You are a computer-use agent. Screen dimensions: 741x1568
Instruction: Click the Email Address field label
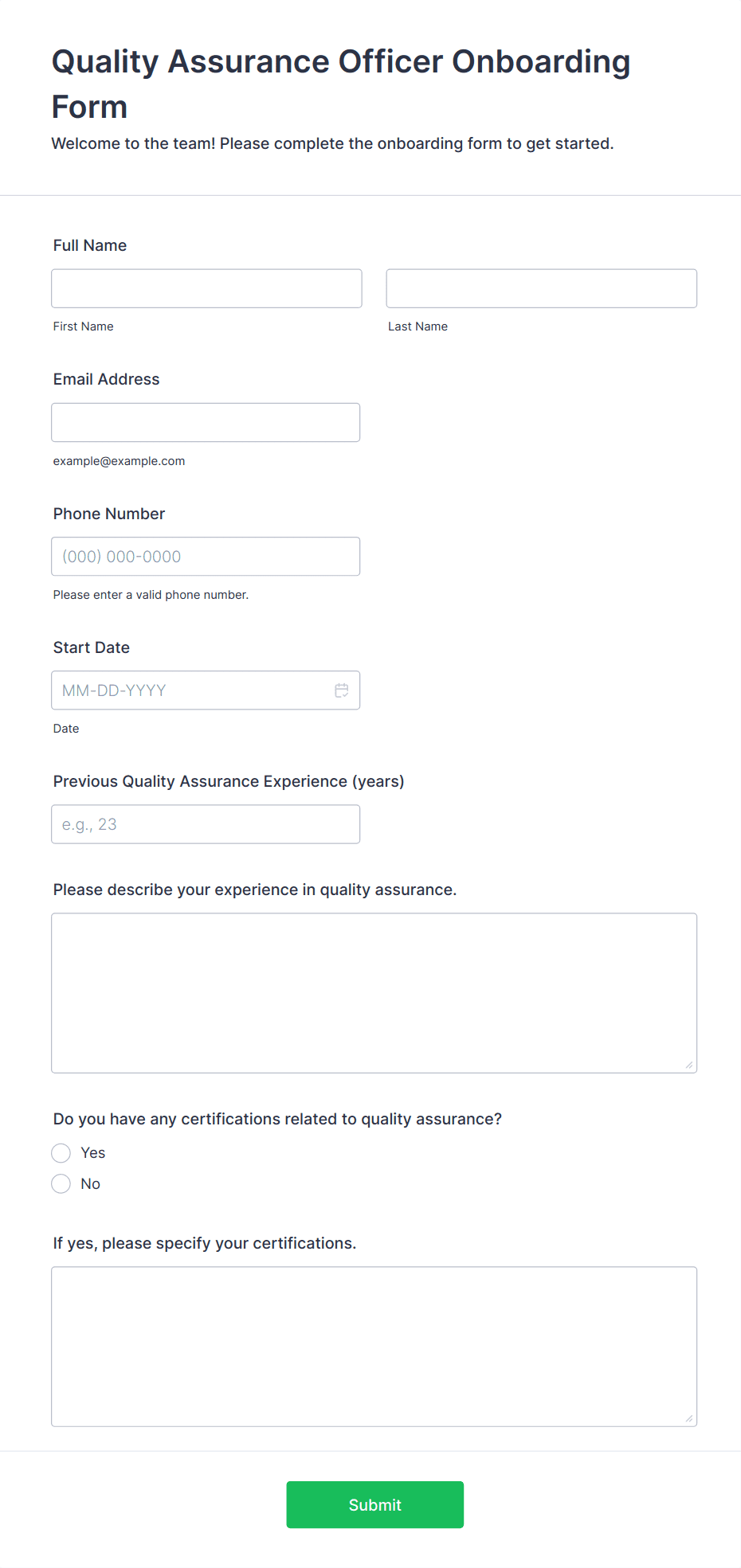click(x=107, y=379)
